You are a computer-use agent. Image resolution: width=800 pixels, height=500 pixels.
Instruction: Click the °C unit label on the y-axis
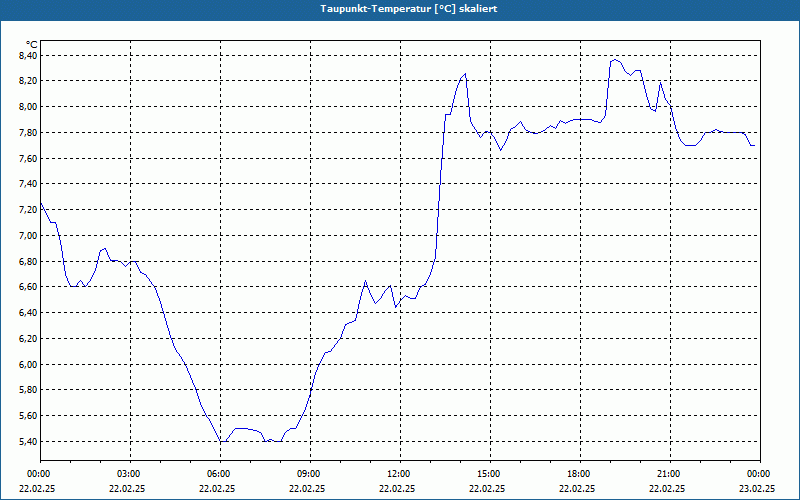31,45
